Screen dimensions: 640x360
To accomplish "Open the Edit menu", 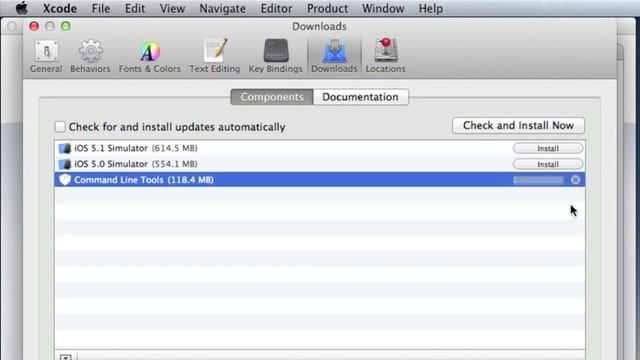I will pos(135,8).
